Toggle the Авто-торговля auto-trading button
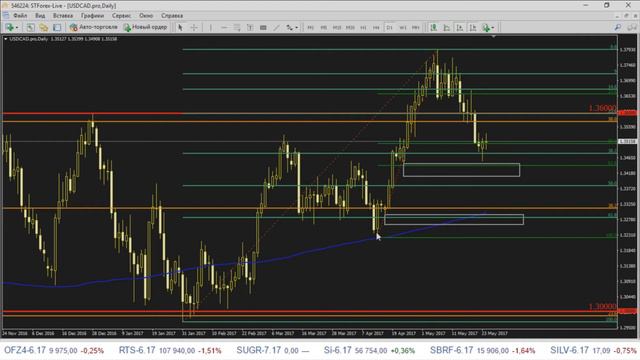Screen dimensions: 640x360 (93, 27)
